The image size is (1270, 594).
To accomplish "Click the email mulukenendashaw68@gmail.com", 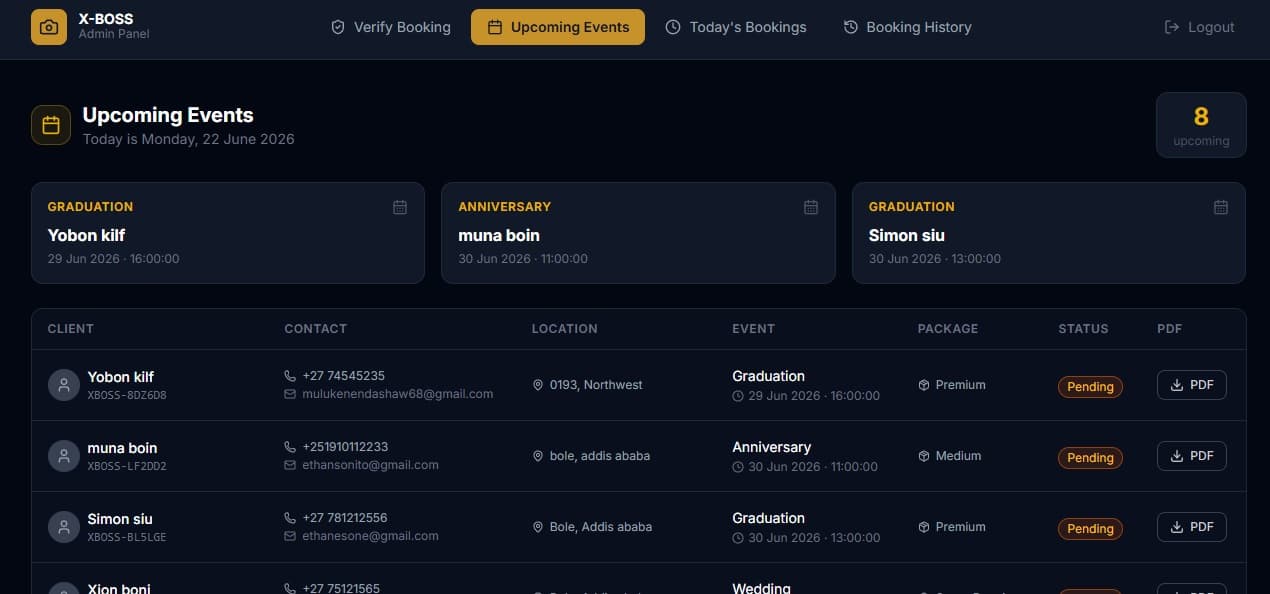I will pos(397,394).
